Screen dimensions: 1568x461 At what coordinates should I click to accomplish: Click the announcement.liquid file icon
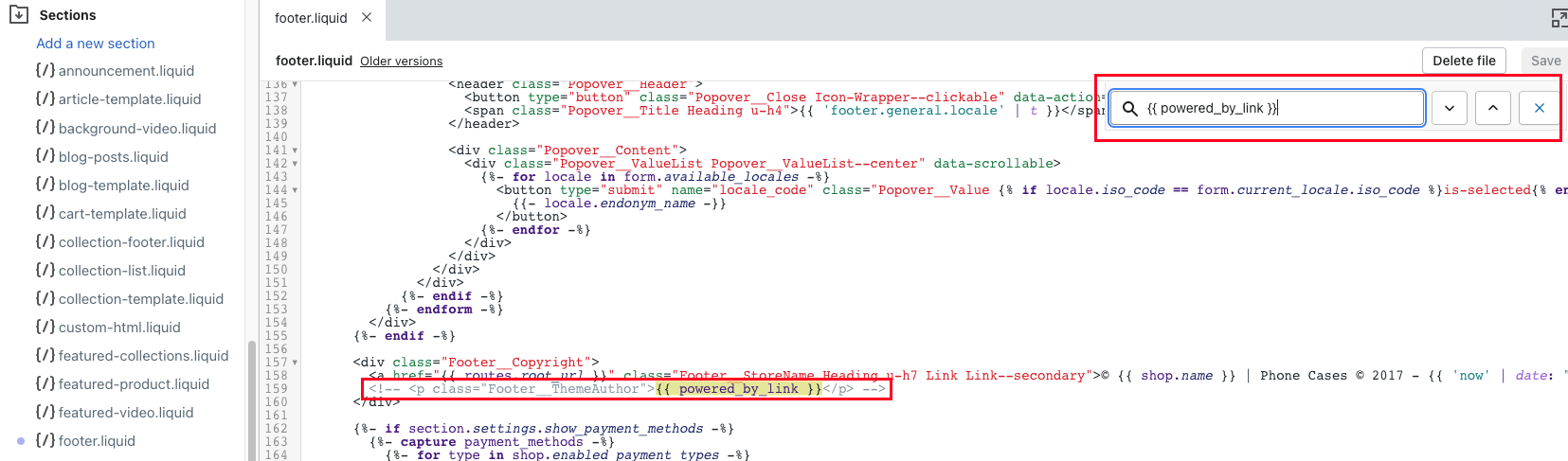[45, 70]
